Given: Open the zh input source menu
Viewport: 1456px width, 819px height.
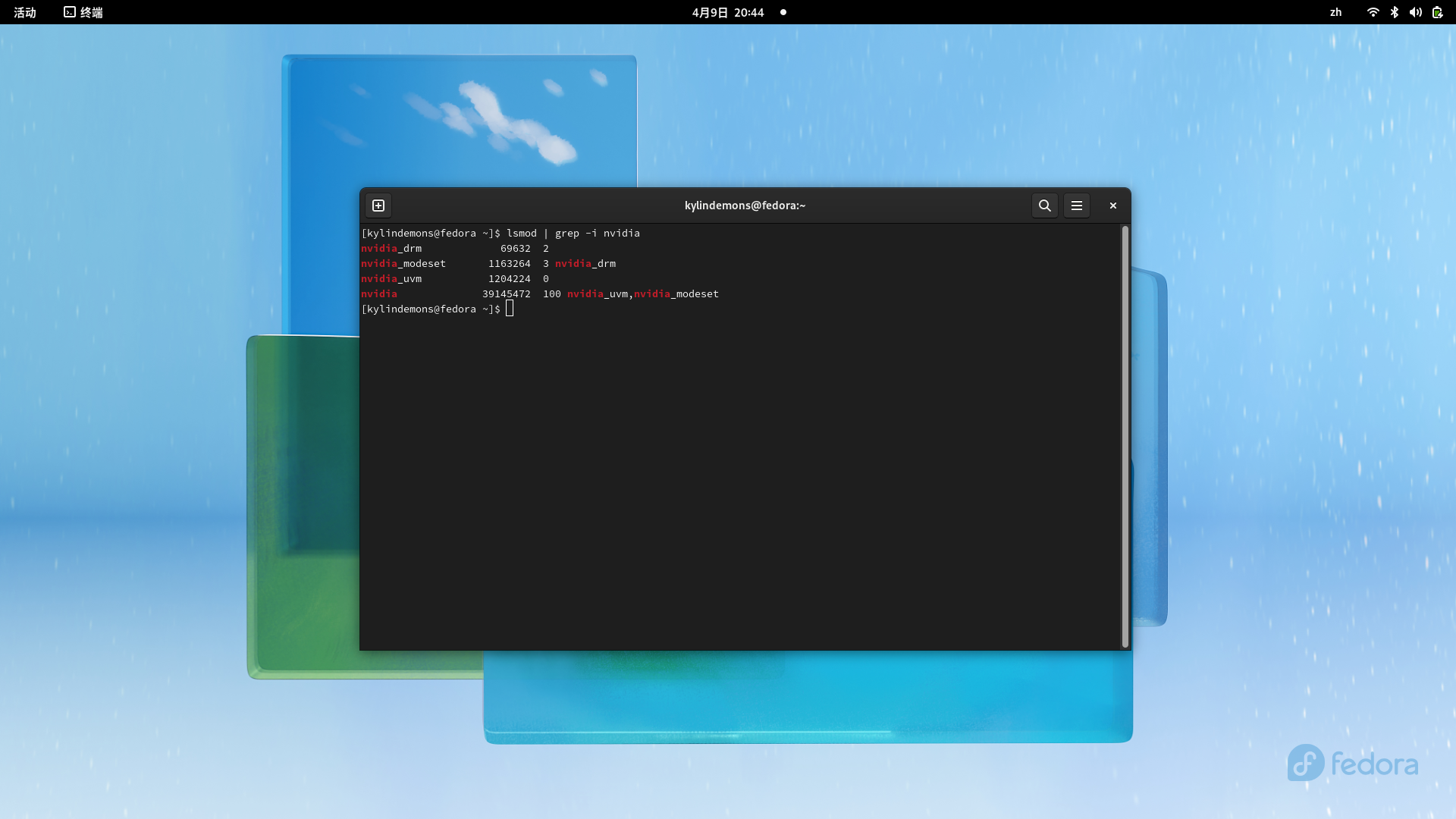Looking at the screenshot, I should click(x=1335, y=12).
